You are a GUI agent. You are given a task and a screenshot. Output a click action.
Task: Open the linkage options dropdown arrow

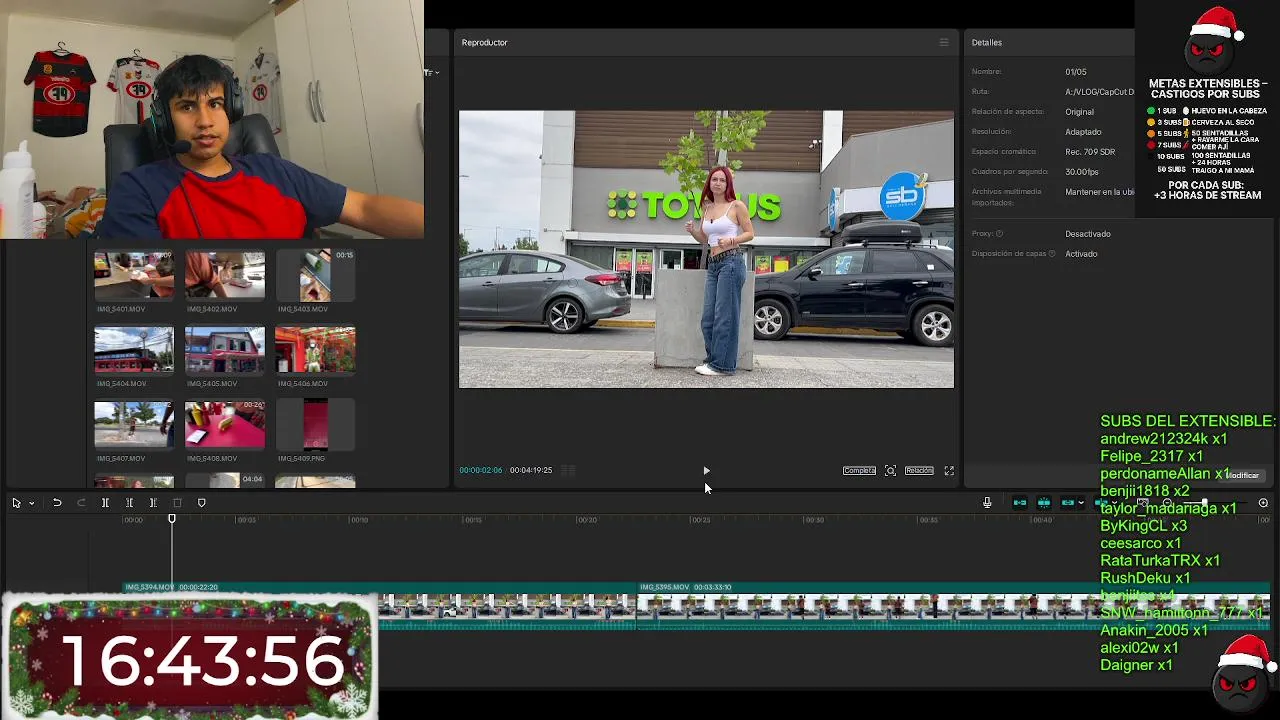[1081, 503]
